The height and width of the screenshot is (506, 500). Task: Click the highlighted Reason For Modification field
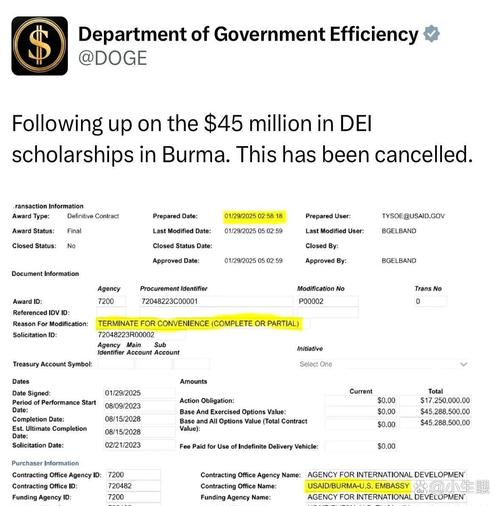coord(199,323)
